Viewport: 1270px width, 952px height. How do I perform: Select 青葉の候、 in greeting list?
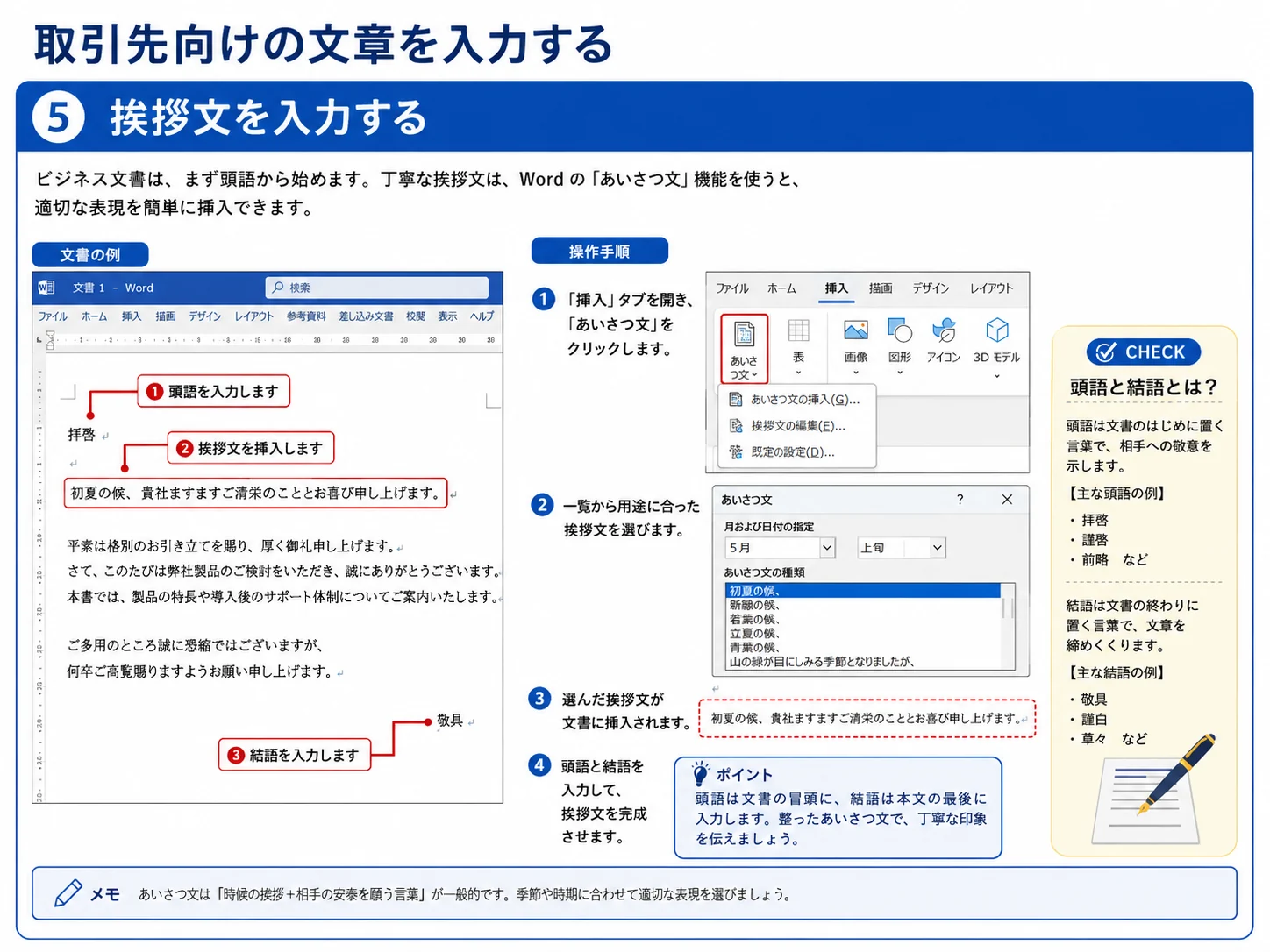pyautogui.click(x=863, y=647)
